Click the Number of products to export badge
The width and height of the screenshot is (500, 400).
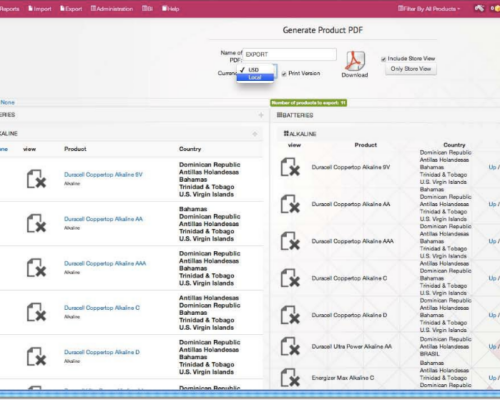308,103
